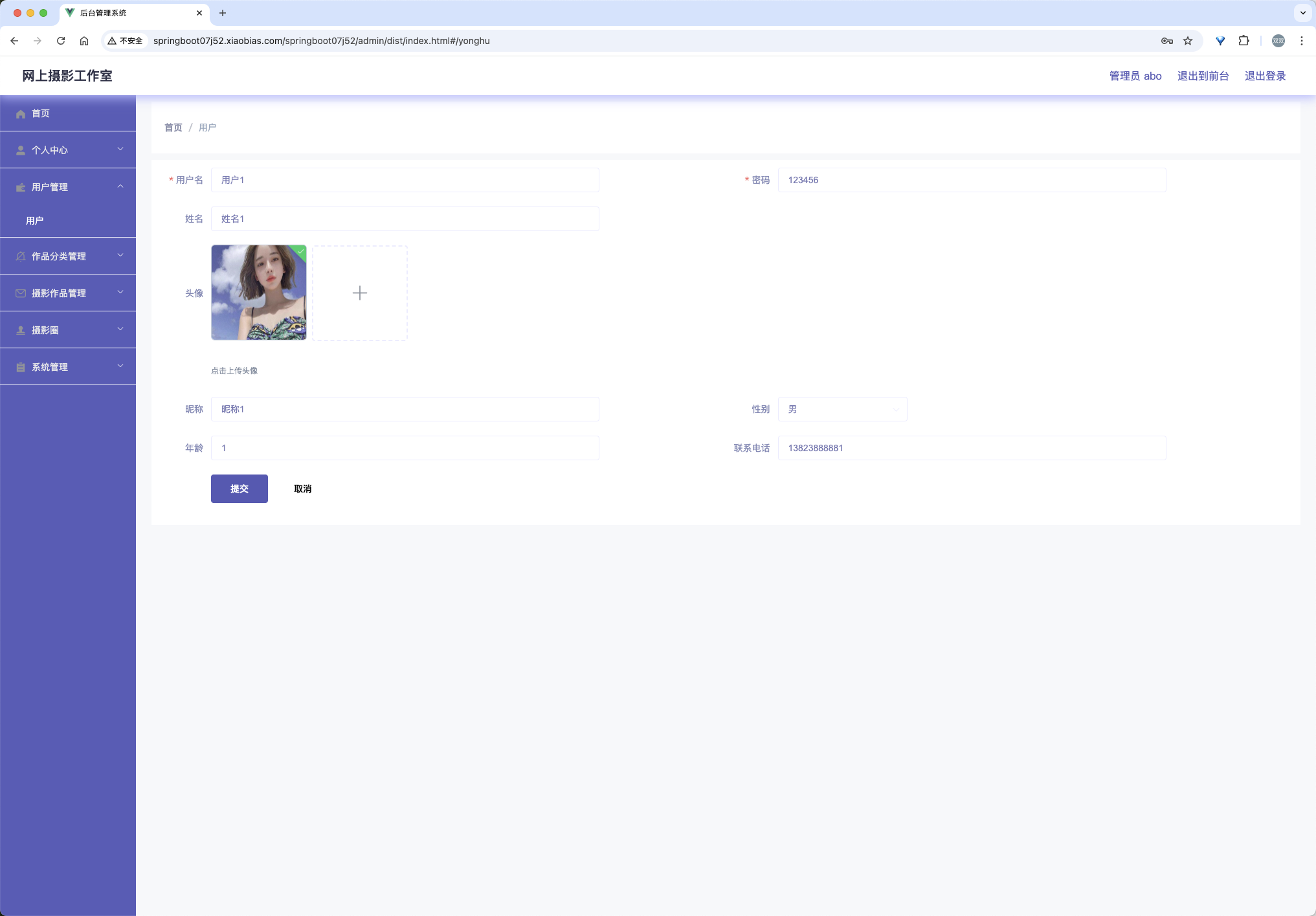Expand the 系统管理 menu chevron

(x=120, y=366)
